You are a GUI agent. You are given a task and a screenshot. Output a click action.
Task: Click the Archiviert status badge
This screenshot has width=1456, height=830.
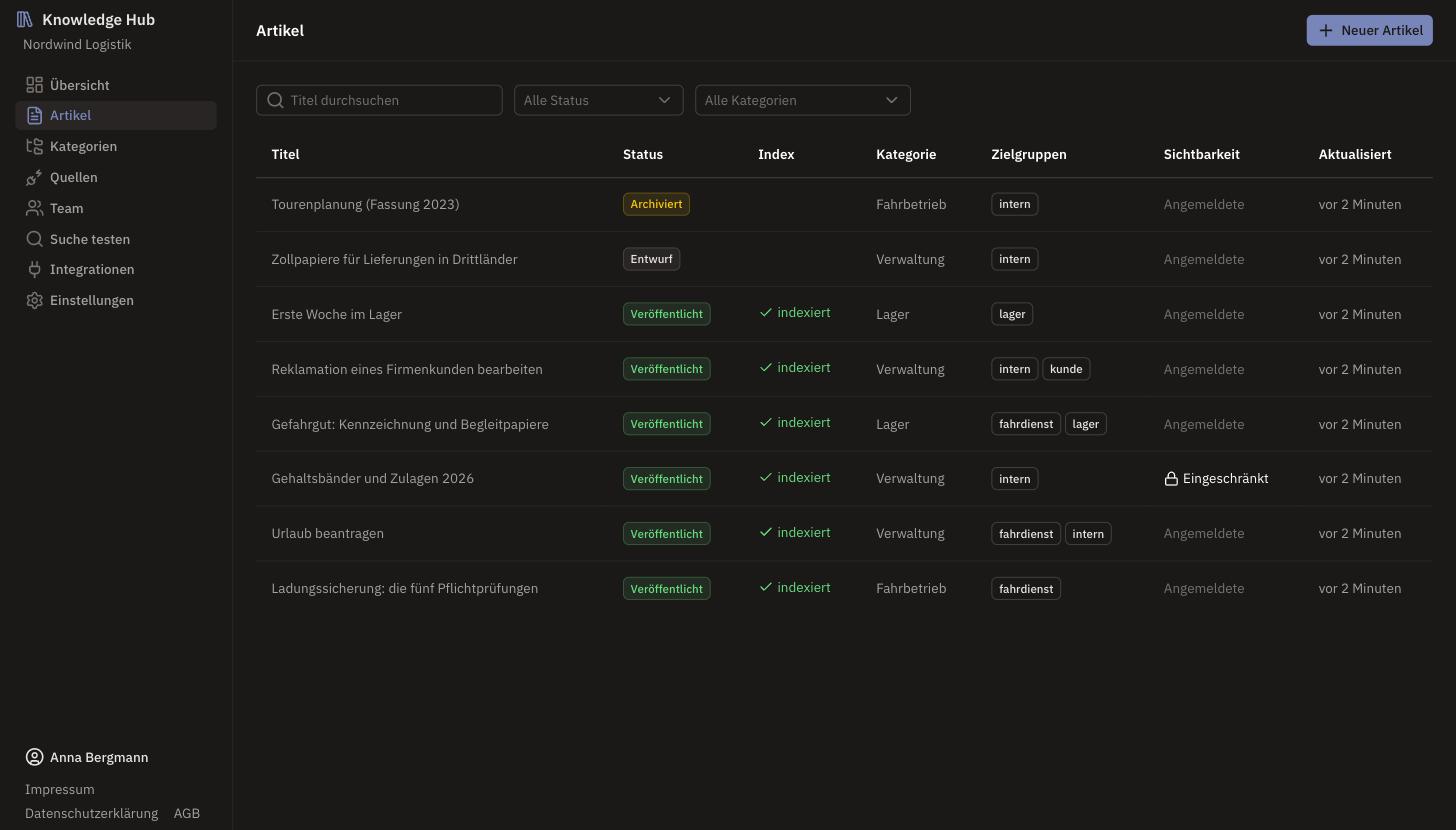(x=656, y=204)
